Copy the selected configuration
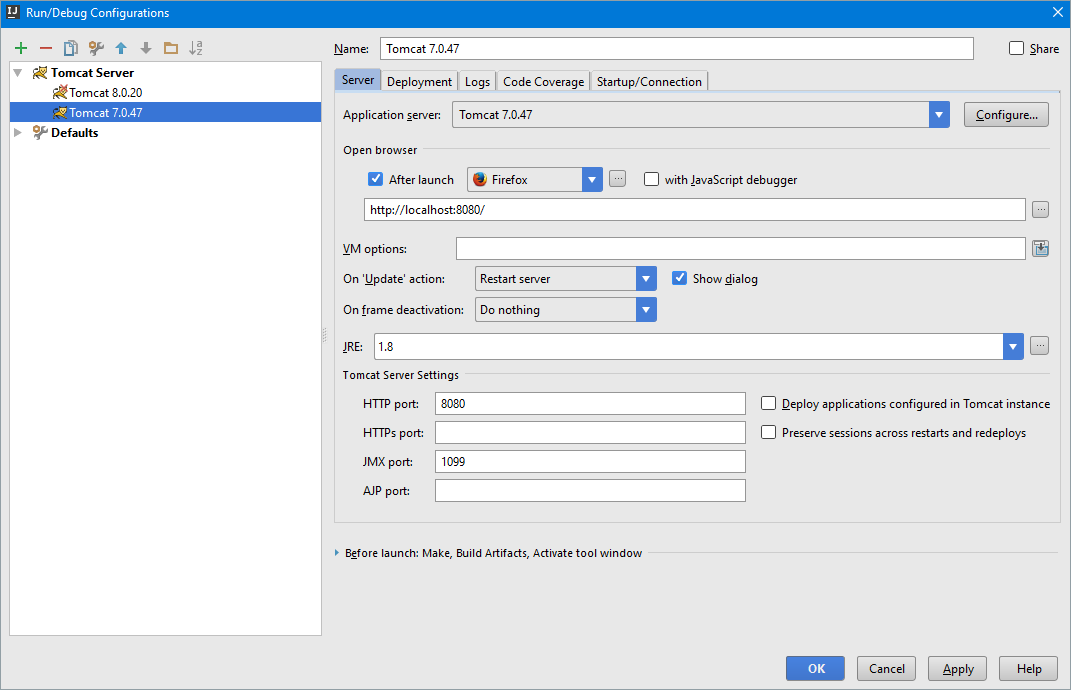The image size is (1071, 690). tap(70, 48)
